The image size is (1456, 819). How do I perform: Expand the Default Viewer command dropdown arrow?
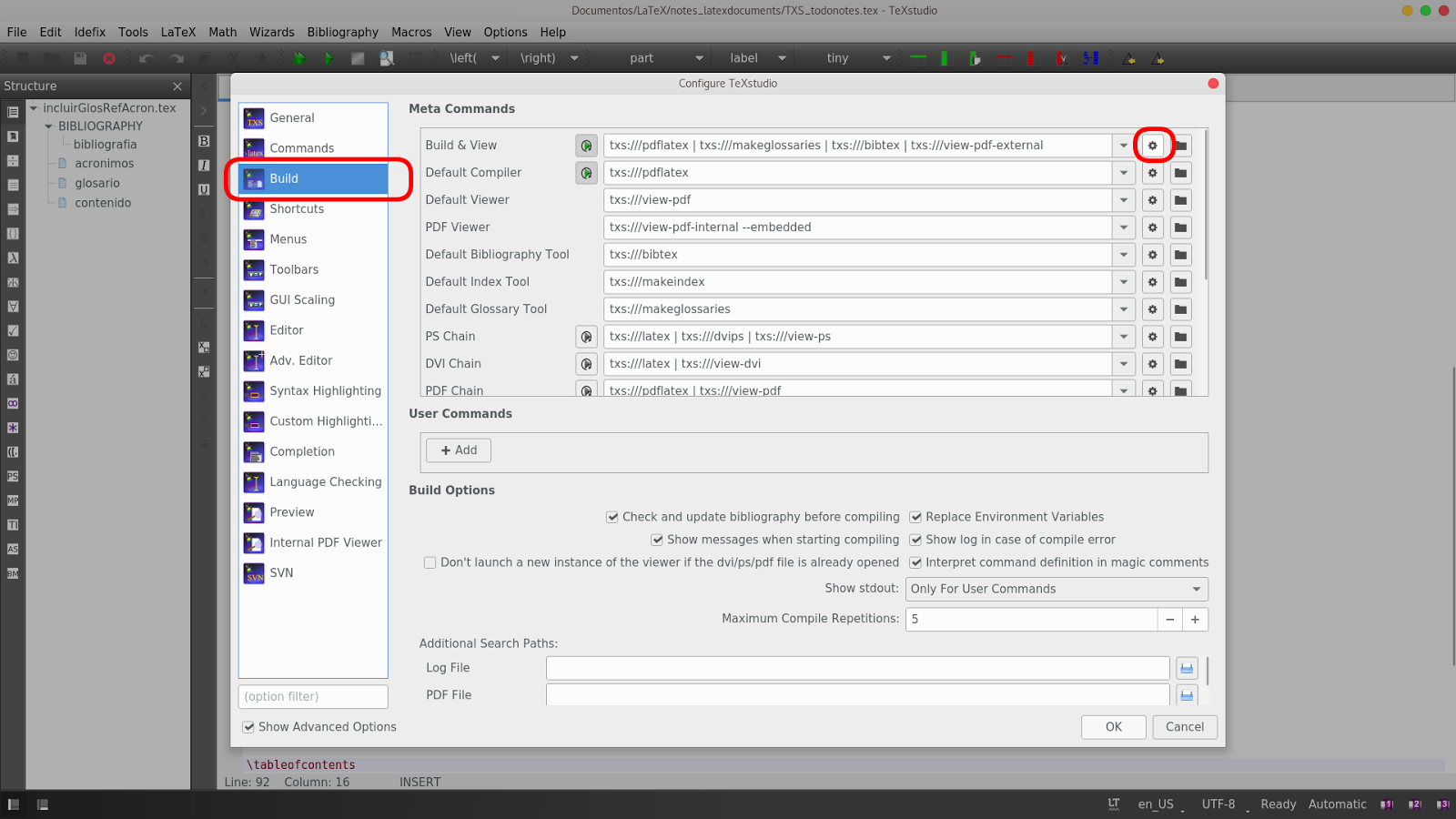click(x=1124, y=200)
